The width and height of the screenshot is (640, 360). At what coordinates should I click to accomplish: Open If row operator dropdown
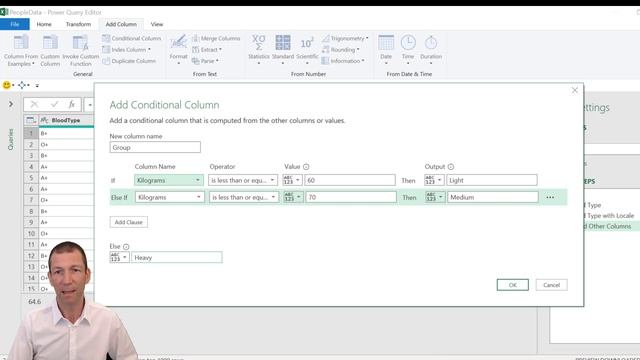[x=243, y=180]
